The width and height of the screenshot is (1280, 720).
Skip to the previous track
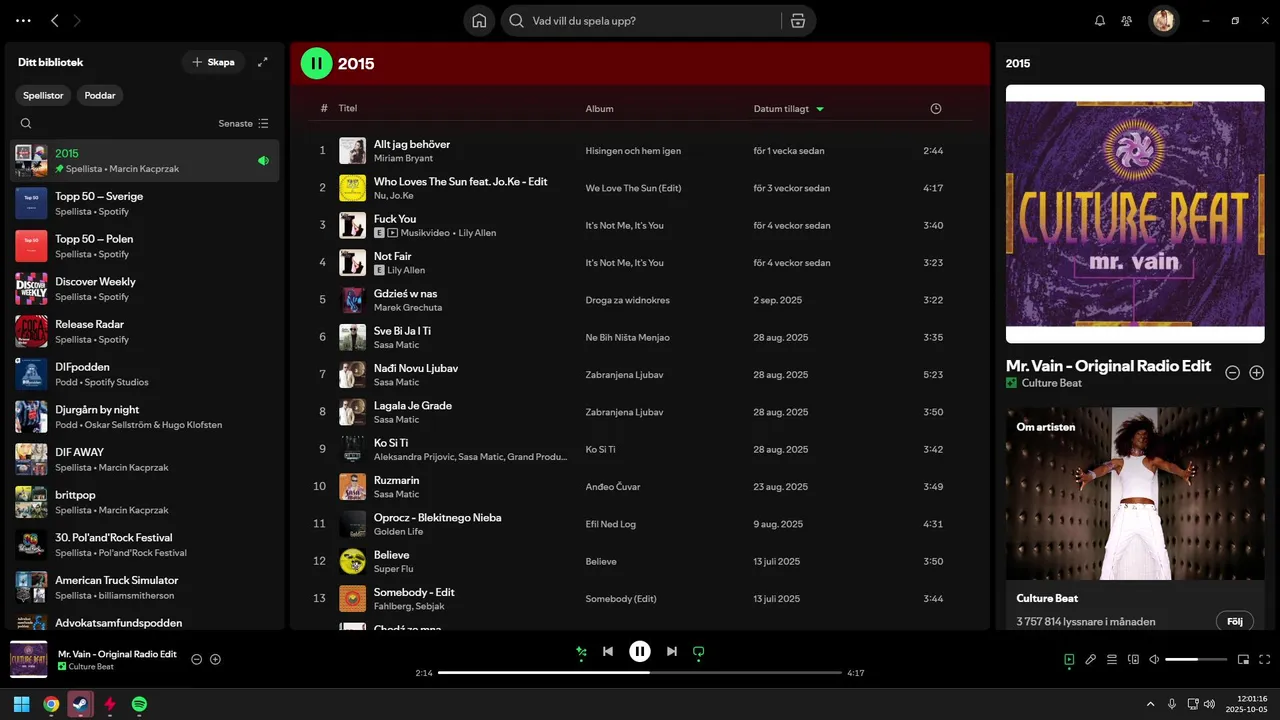tap(608, 651)
